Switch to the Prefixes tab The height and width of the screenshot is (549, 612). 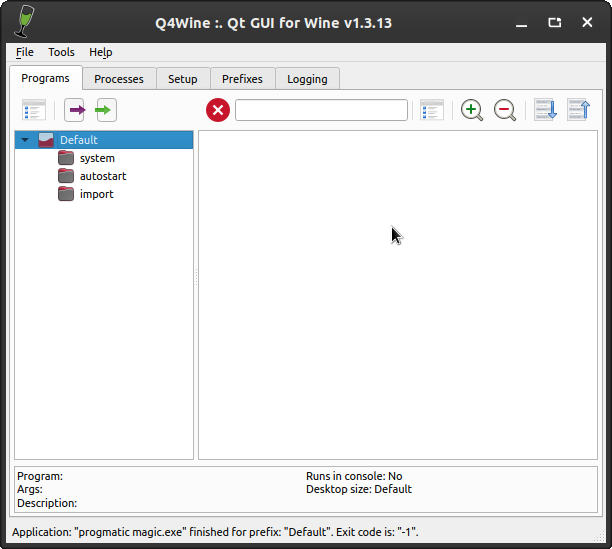[242, 79]
